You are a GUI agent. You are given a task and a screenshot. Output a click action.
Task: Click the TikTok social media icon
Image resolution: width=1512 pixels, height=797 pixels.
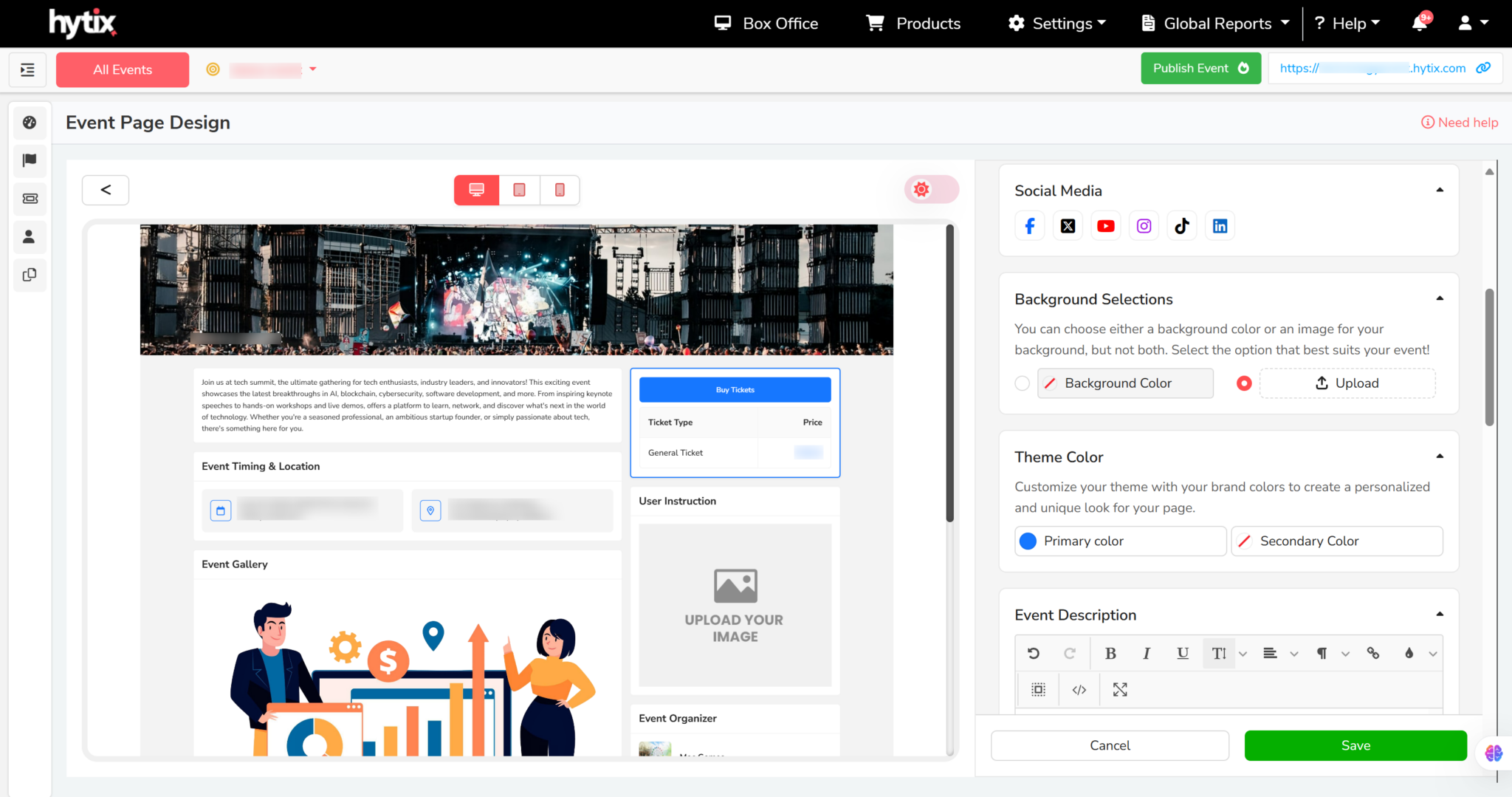[1181, 225]
